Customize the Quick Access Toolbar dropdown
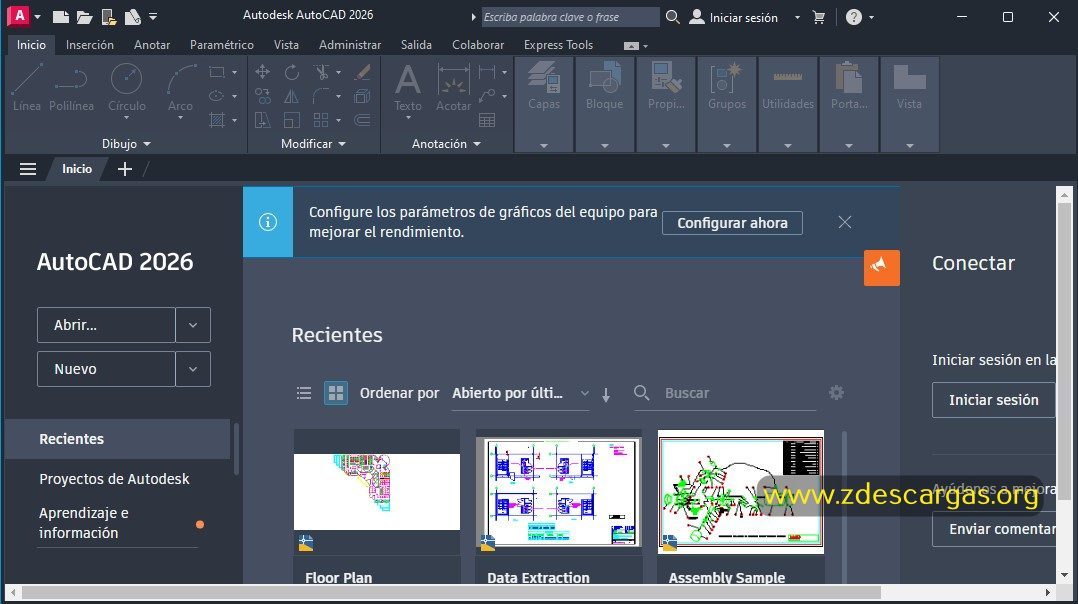This screenshot has width=1078, height=604. 153,16
